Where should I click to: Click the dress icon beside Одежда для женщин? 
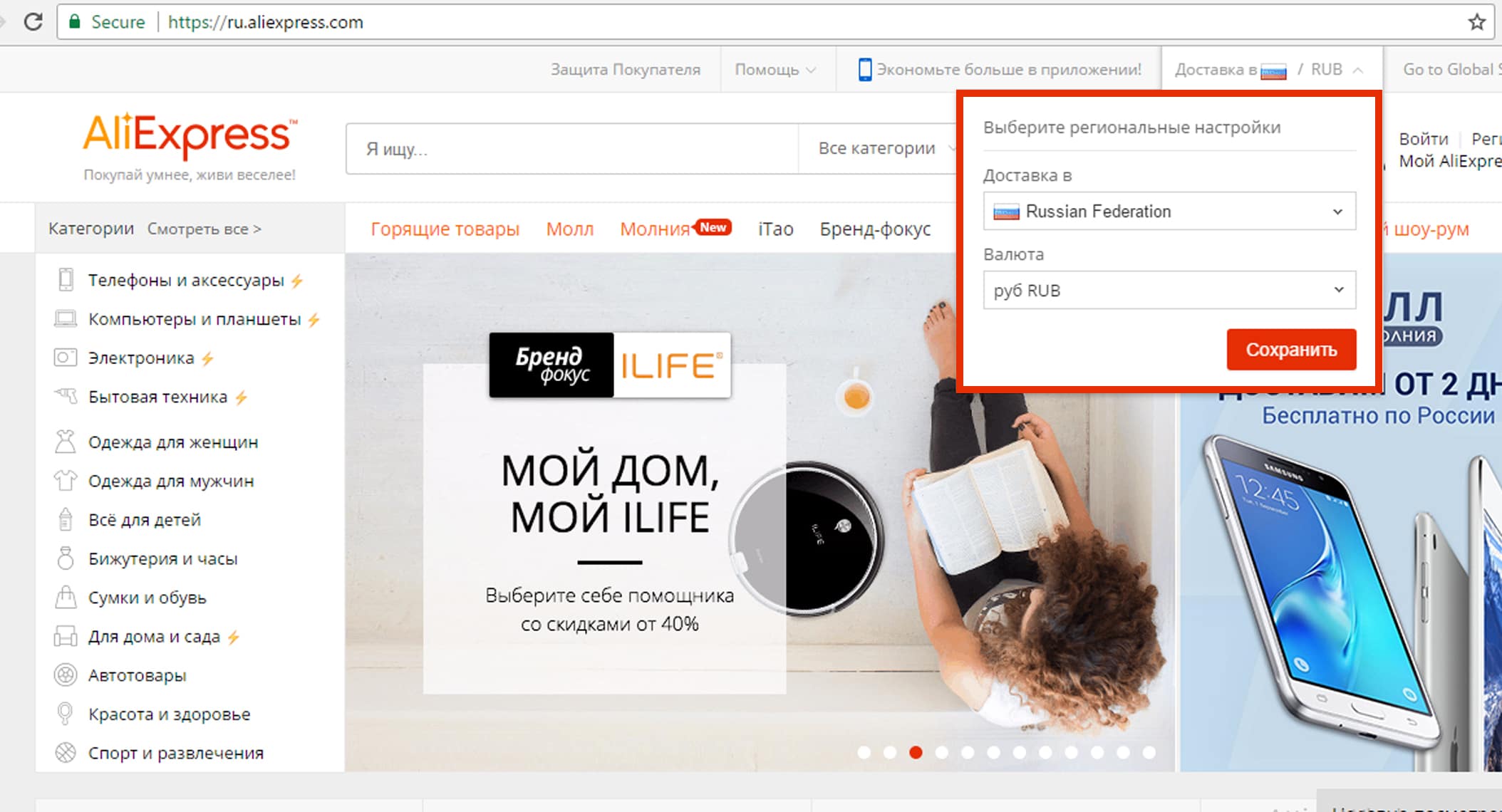click(66, 442)
